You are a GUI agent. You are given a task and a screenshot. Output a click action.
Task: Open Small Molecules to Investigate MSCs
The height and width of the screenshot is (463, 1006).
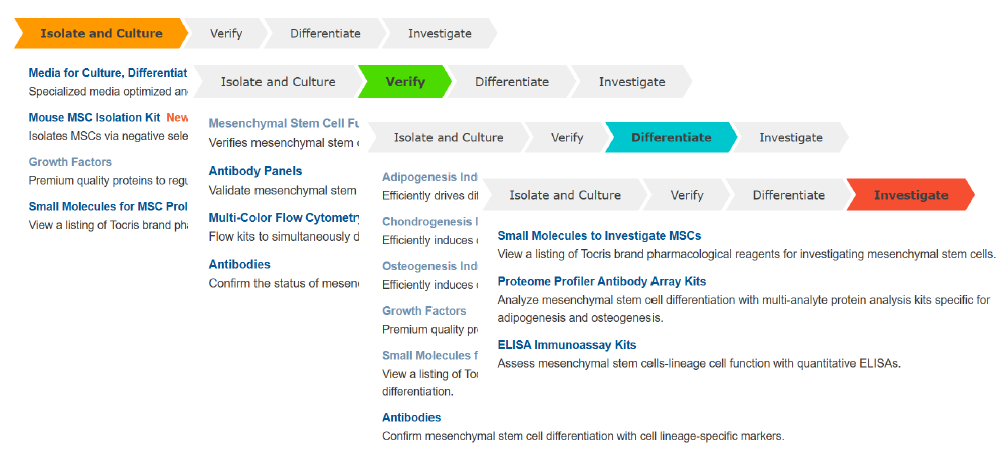(x=599, y=236)
